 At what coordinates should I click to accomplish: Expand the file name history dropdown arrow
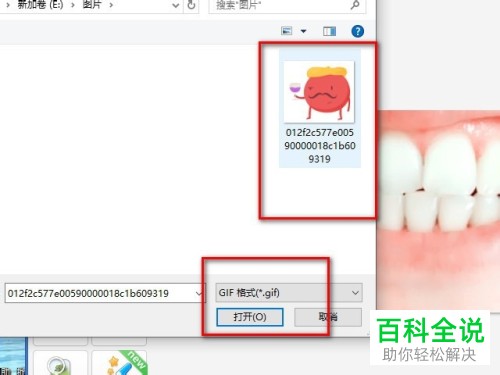pyautogui.click(x=199, y=294)
